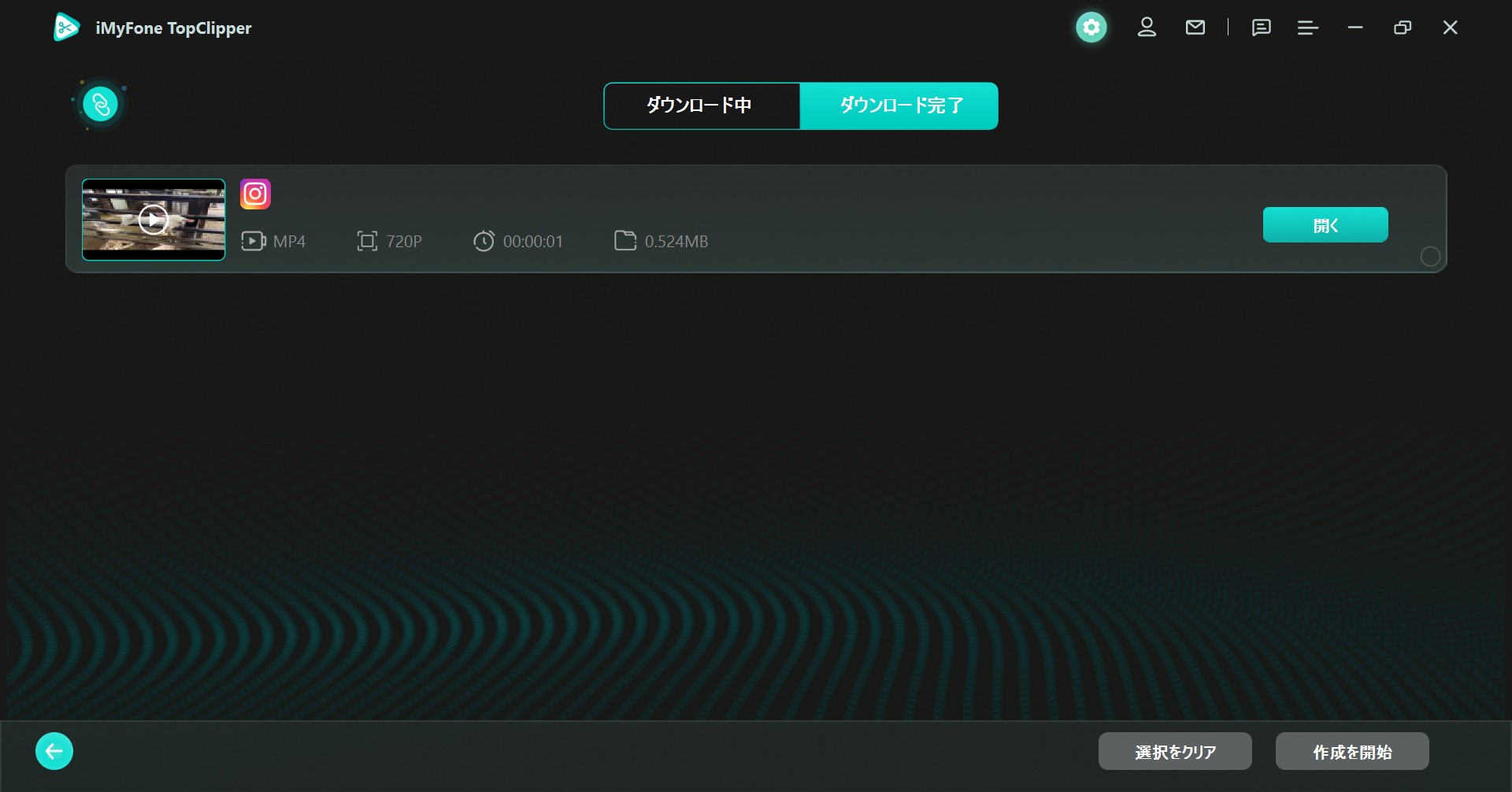1512x792 pixels.
Task: Click the clock duration icon
Action: (484, 241)
